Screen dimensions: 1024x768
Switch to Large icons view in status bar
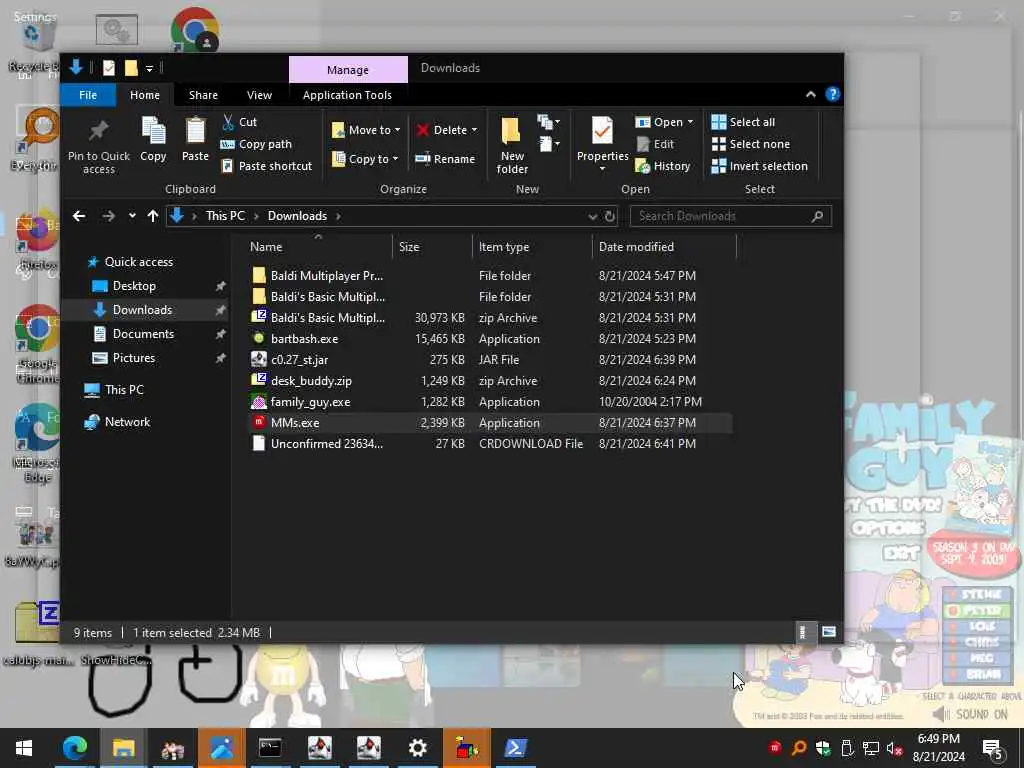(829, 632)
